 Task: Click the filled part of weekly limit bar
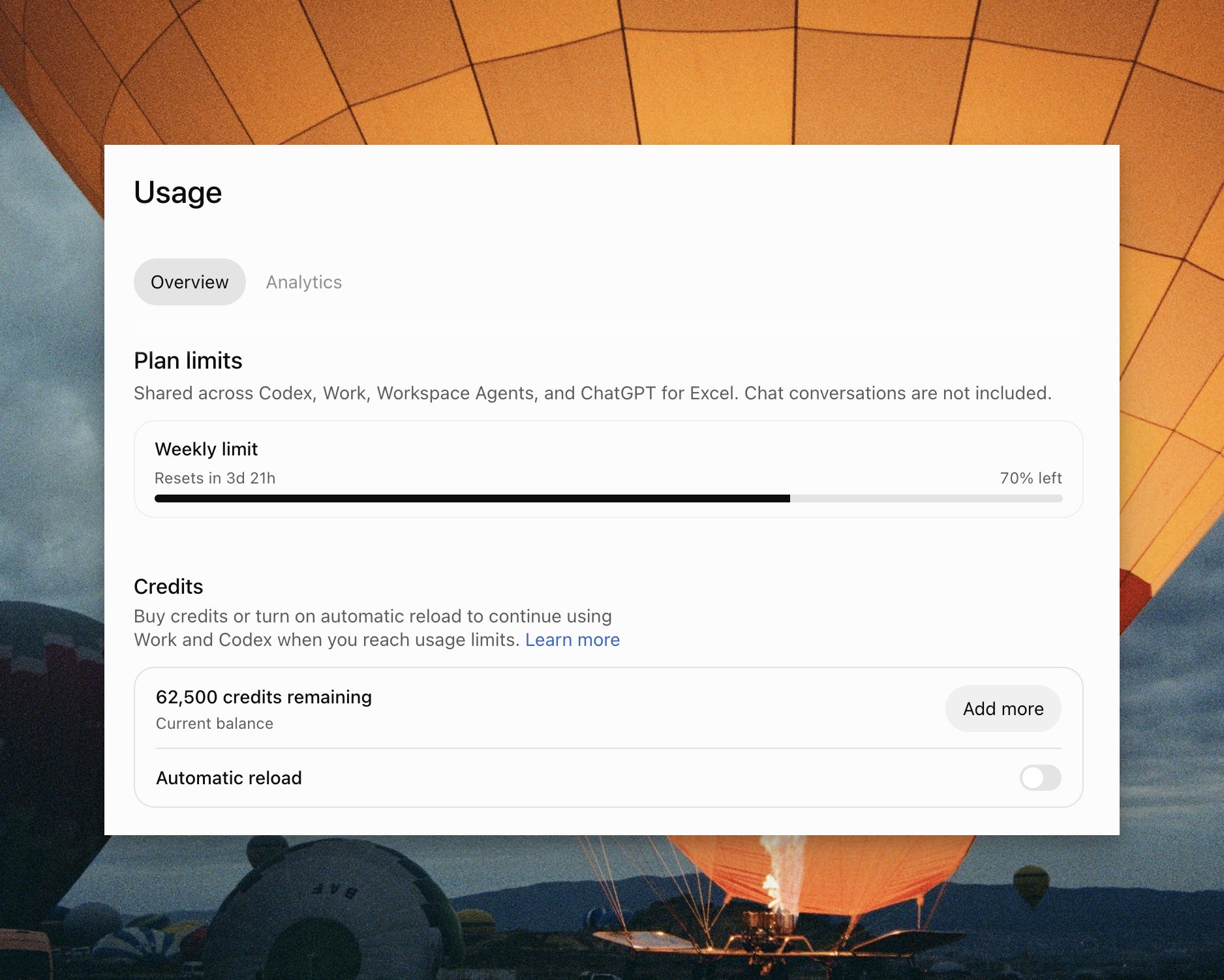(472, 498)
